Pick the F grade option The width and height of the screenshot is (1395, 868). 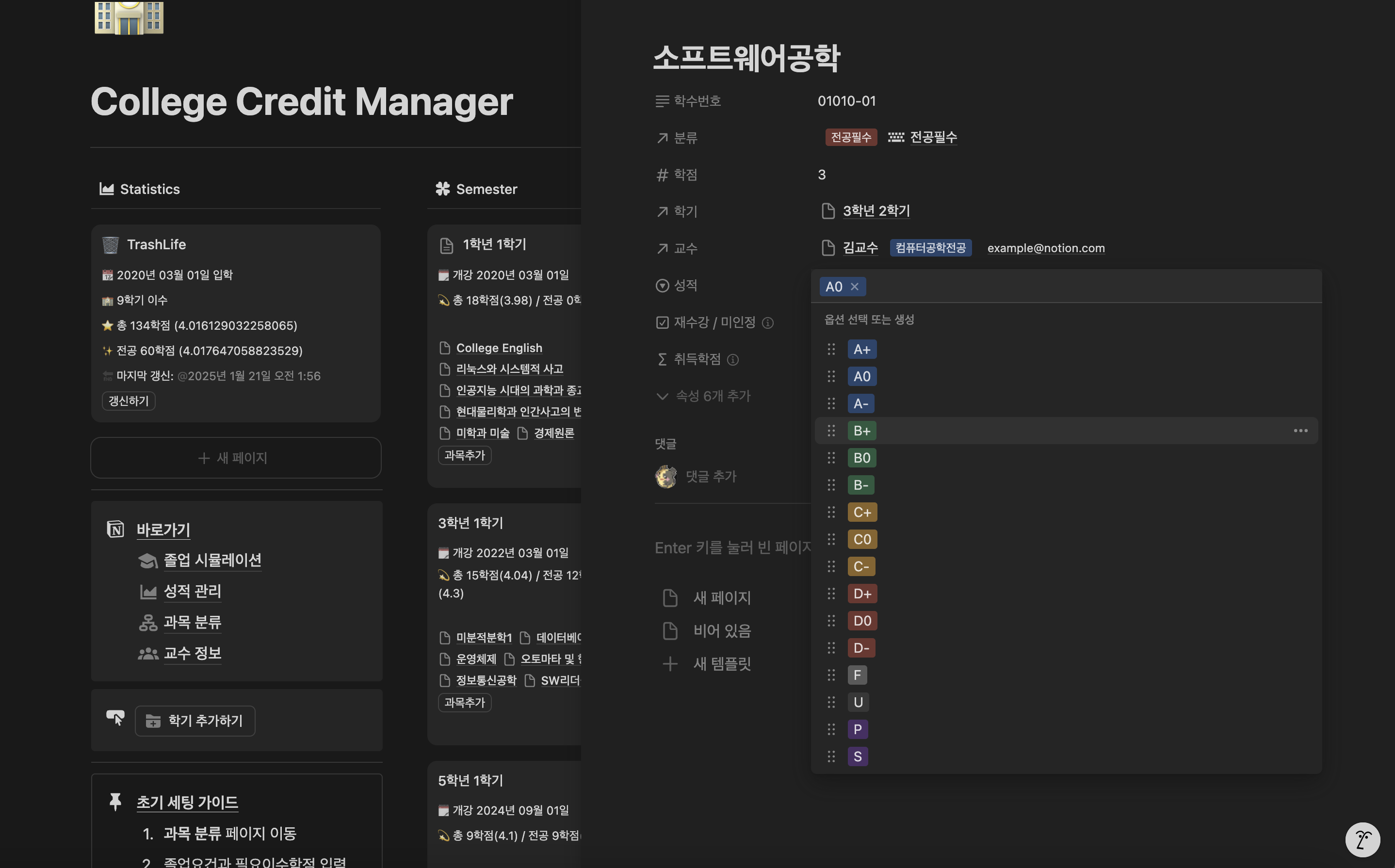pos(857,675)
